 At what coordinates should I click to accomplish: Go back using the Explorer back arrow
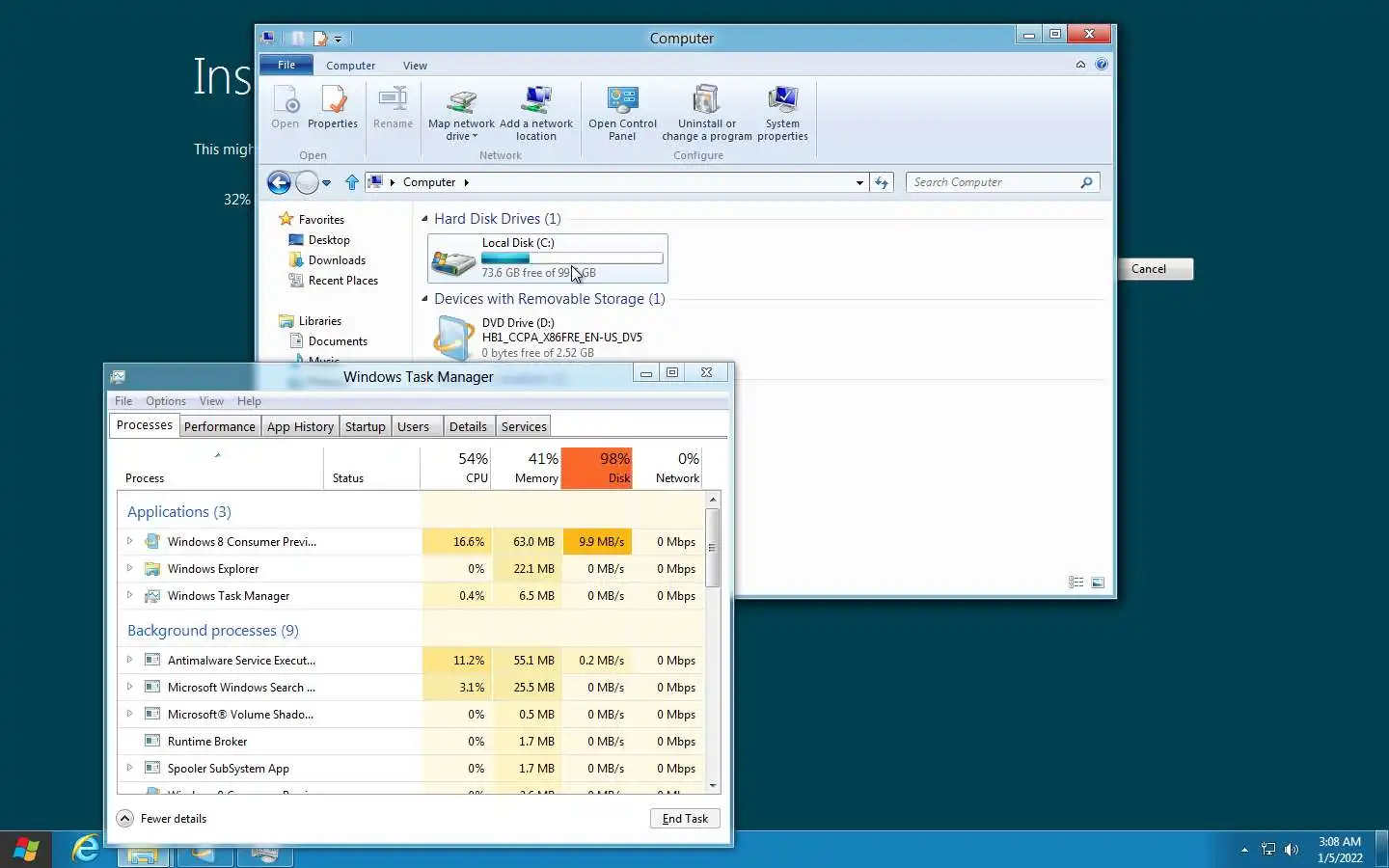279,182
